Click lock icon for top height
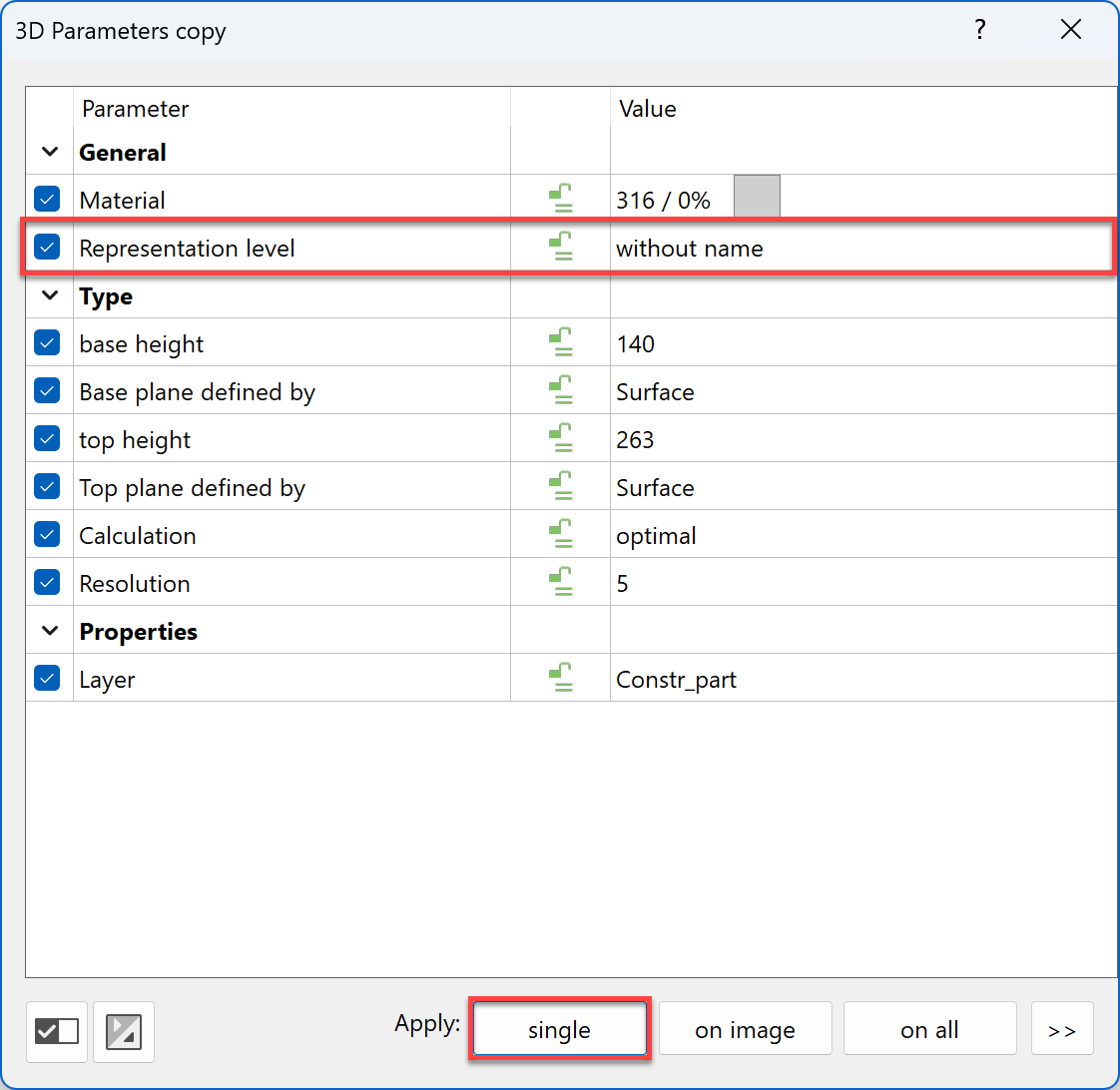The height and width of the screenshot is (1090, 1120). 561,439
